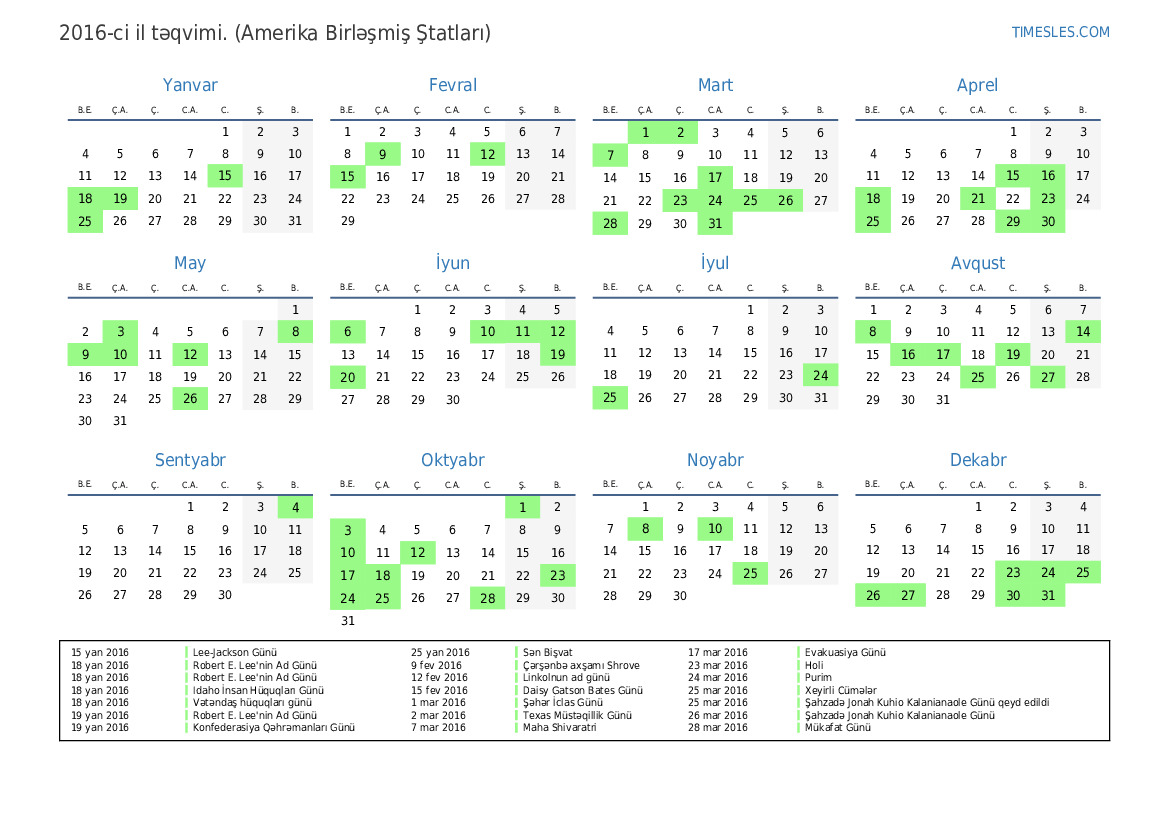Click the Lee-Jackson Günü holiday entry
The height and width of the screenshot is (827, 1169).
[x=234, y=653]
